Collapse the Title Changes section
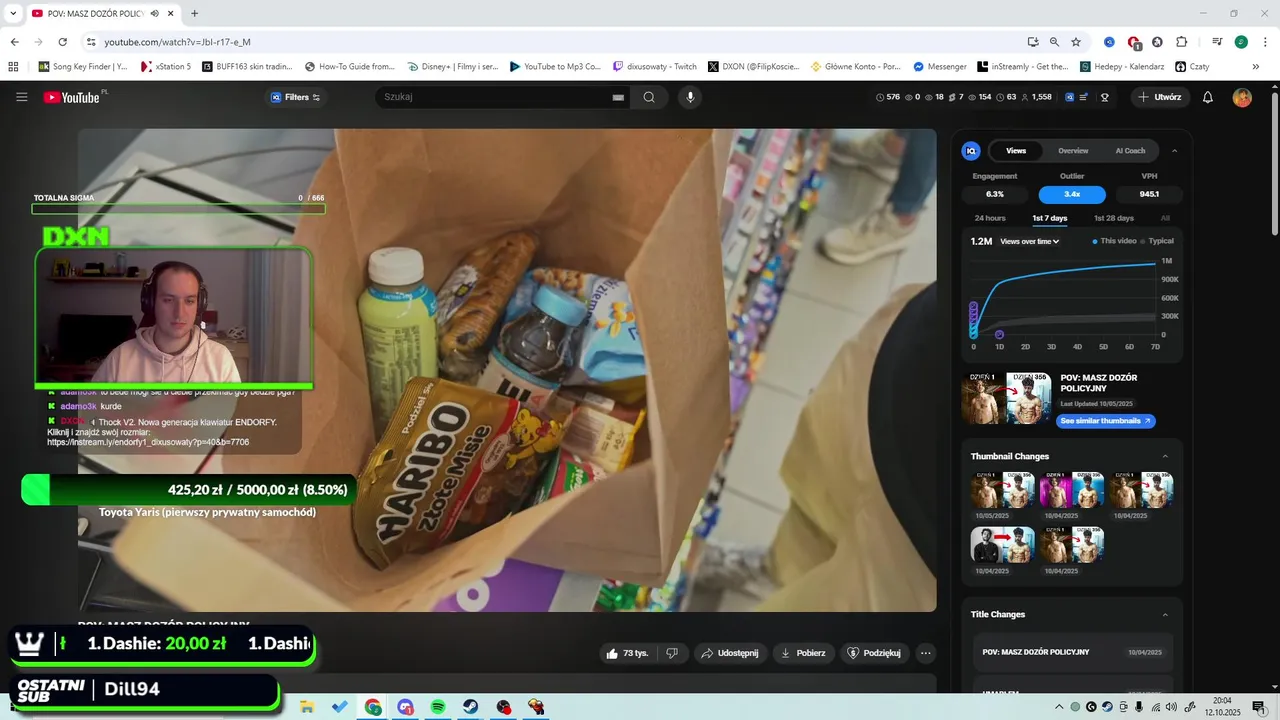The image size is (1280, 720). (1165, 614)
